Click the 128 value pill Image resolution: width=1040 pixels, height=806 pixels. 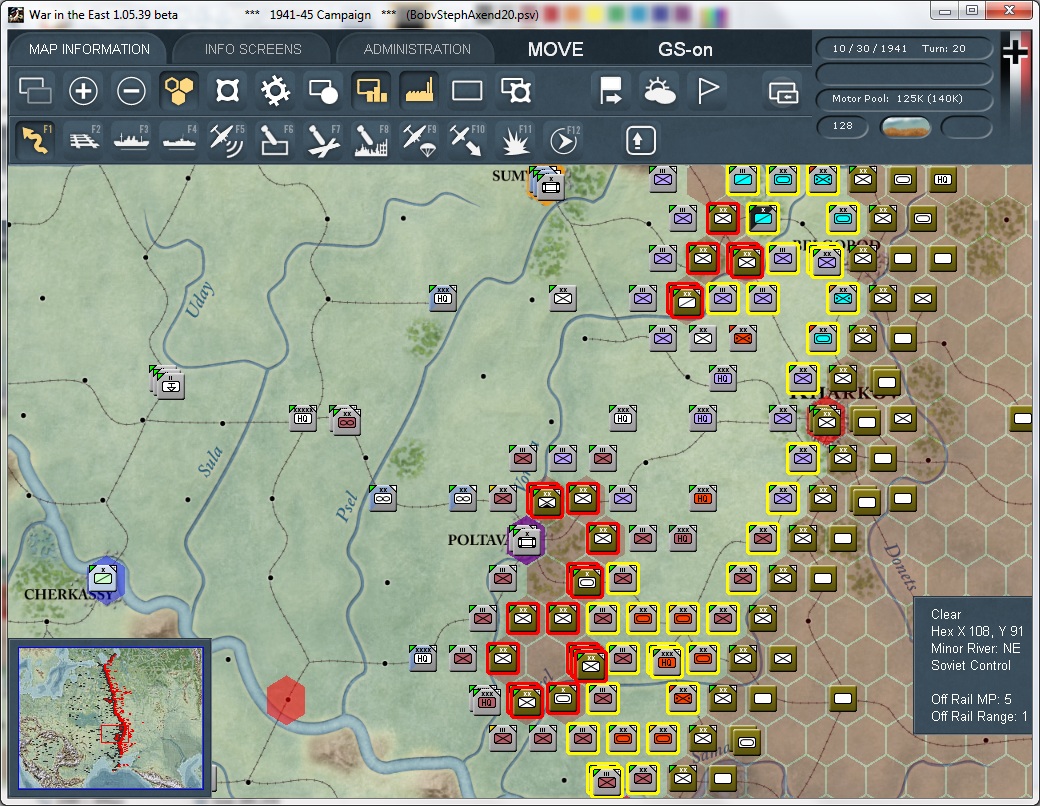point(842,126)
